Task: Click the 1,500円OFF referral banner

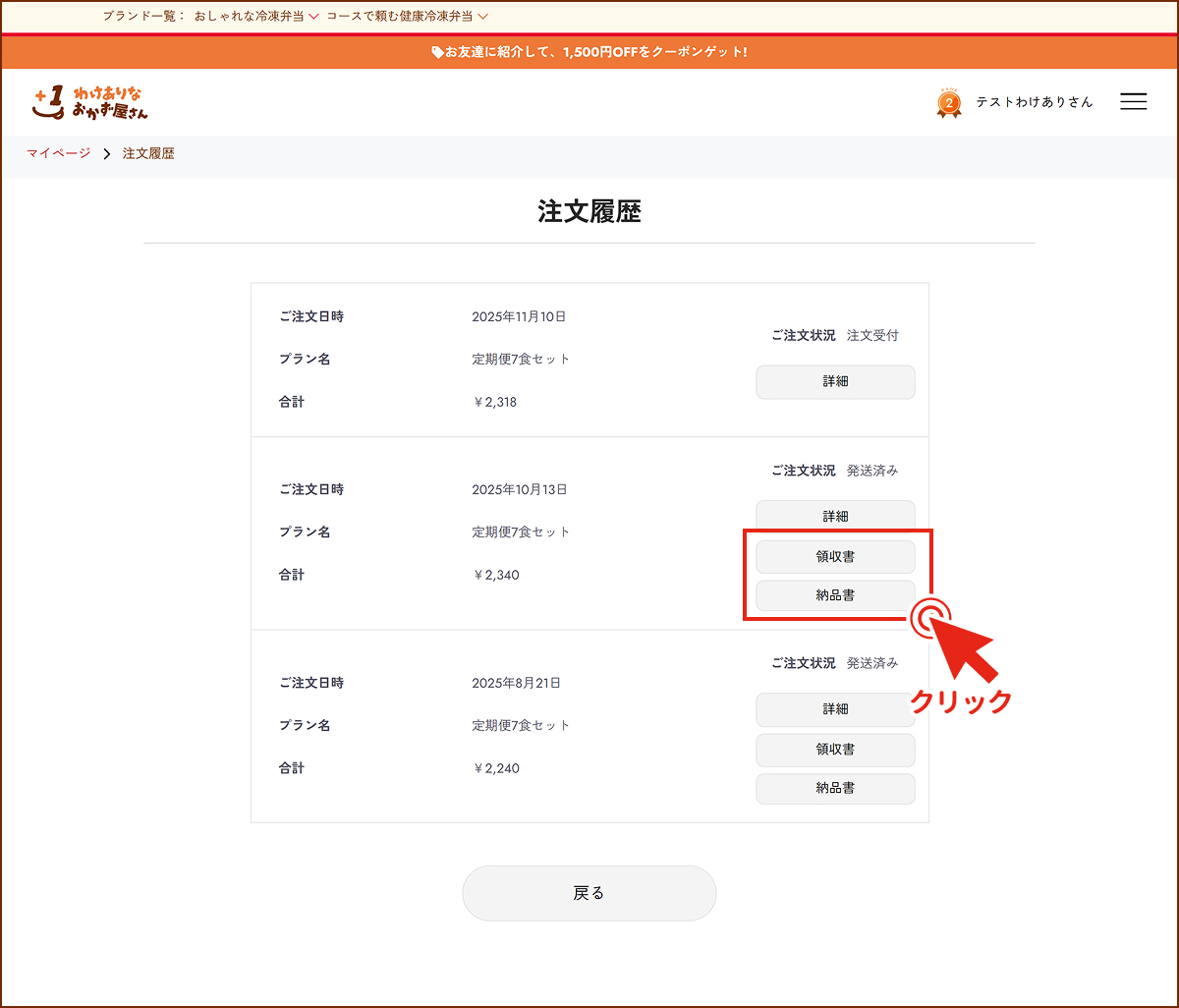Action: pyautogui.click(x=589, y=52)
